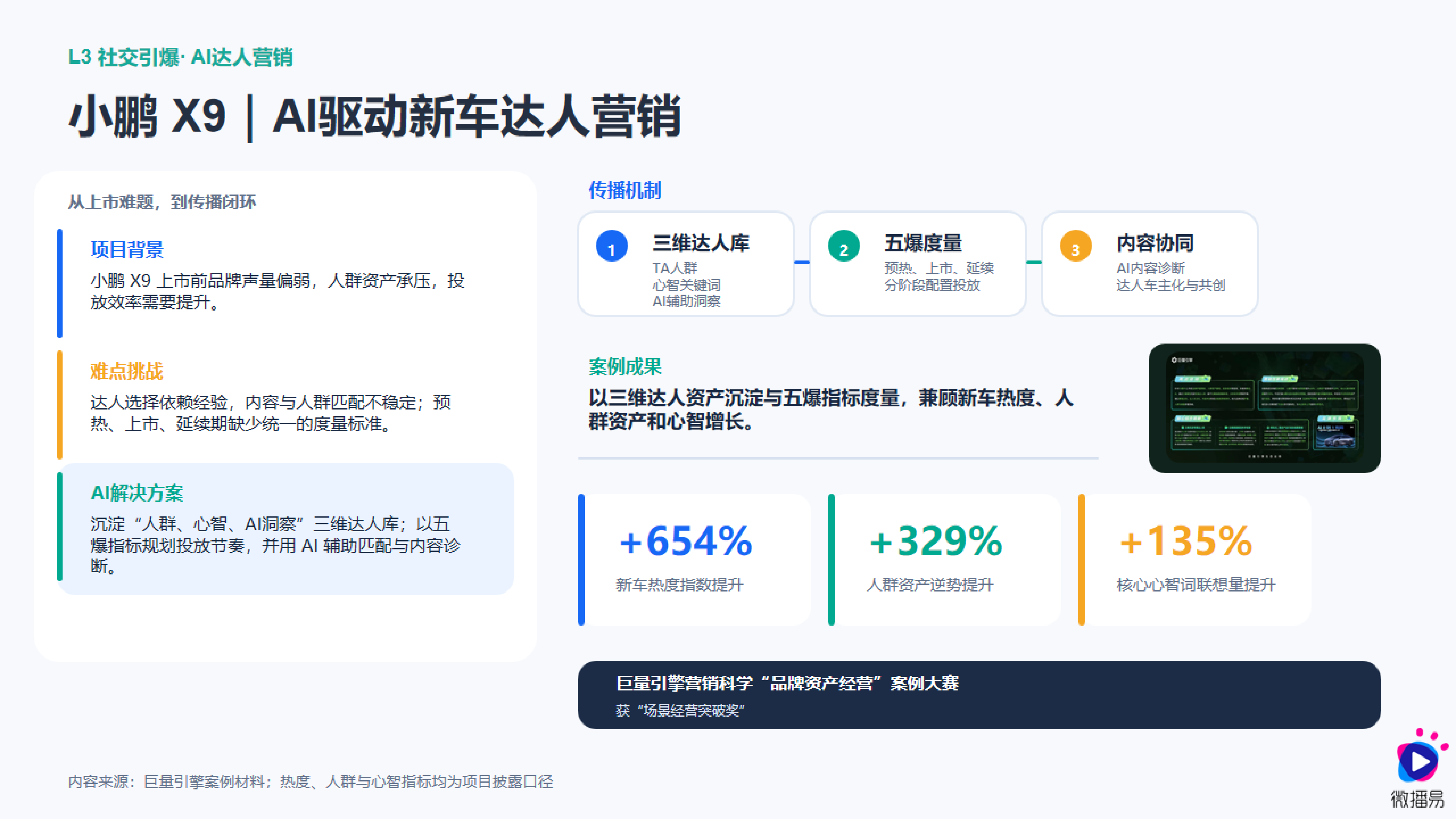This screenshot has width=1456, height=819.
Task: Click the '预热、上市、延续' line
Action: (x=939, y=268)
